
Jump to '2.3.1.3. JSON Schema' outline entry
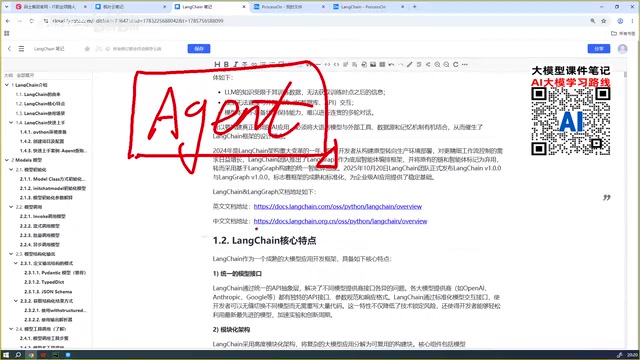point(48,291)
